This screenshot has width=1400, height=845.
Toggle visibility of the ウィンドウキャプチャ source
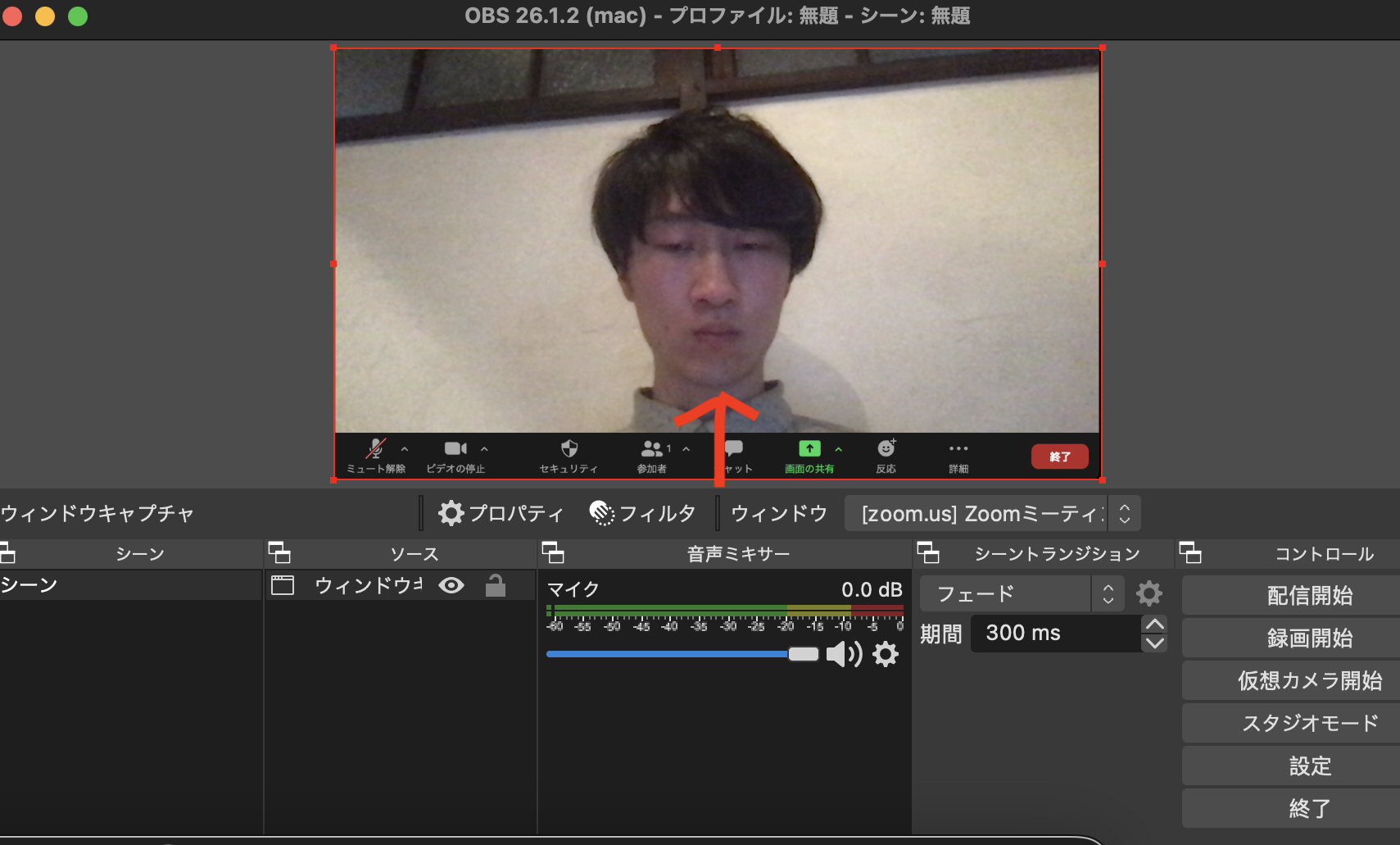(x=453, y=584)
